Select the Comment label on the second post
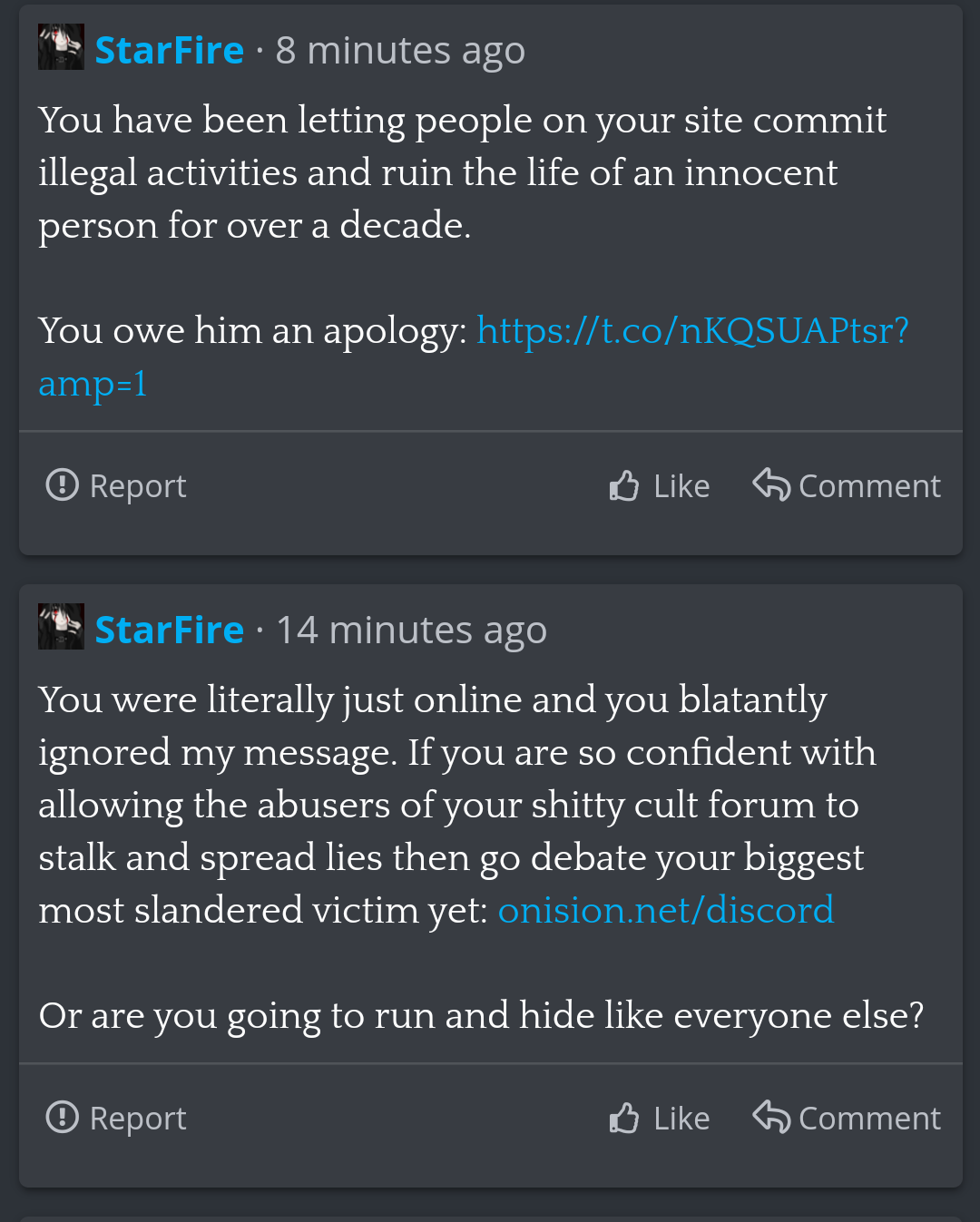The image size is (980, 1222). 869,1119
